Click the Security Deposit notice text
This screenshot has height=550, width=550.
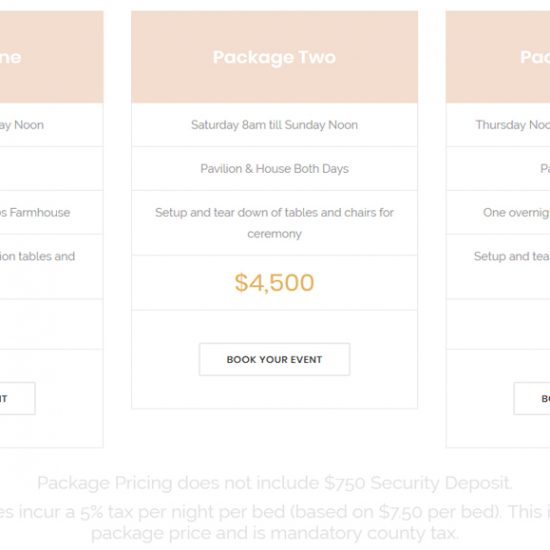point(274,483)
